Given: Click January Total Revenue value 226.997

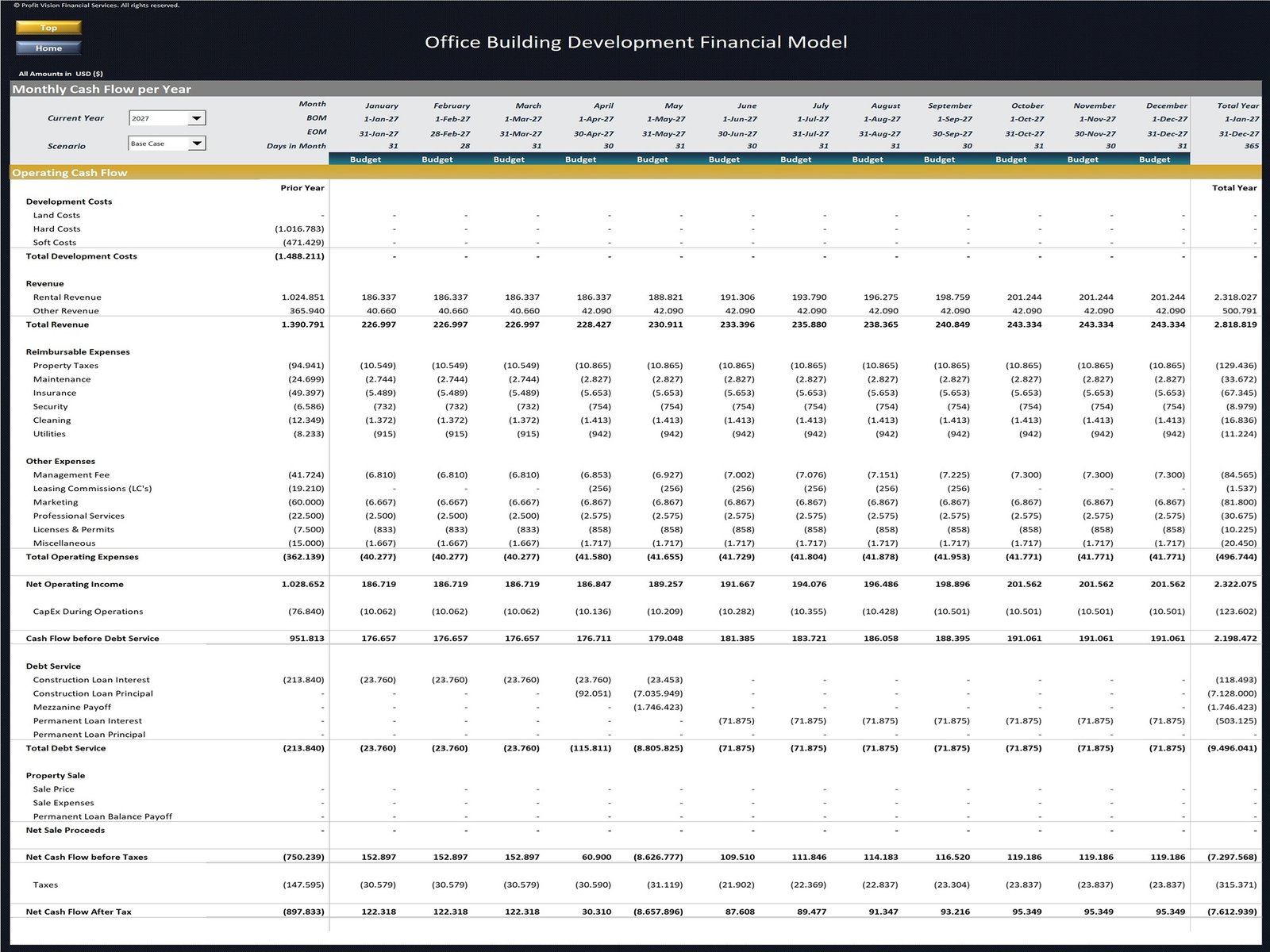Looking at the screenshot, I should pyautogui.click(x=379, y=324).
